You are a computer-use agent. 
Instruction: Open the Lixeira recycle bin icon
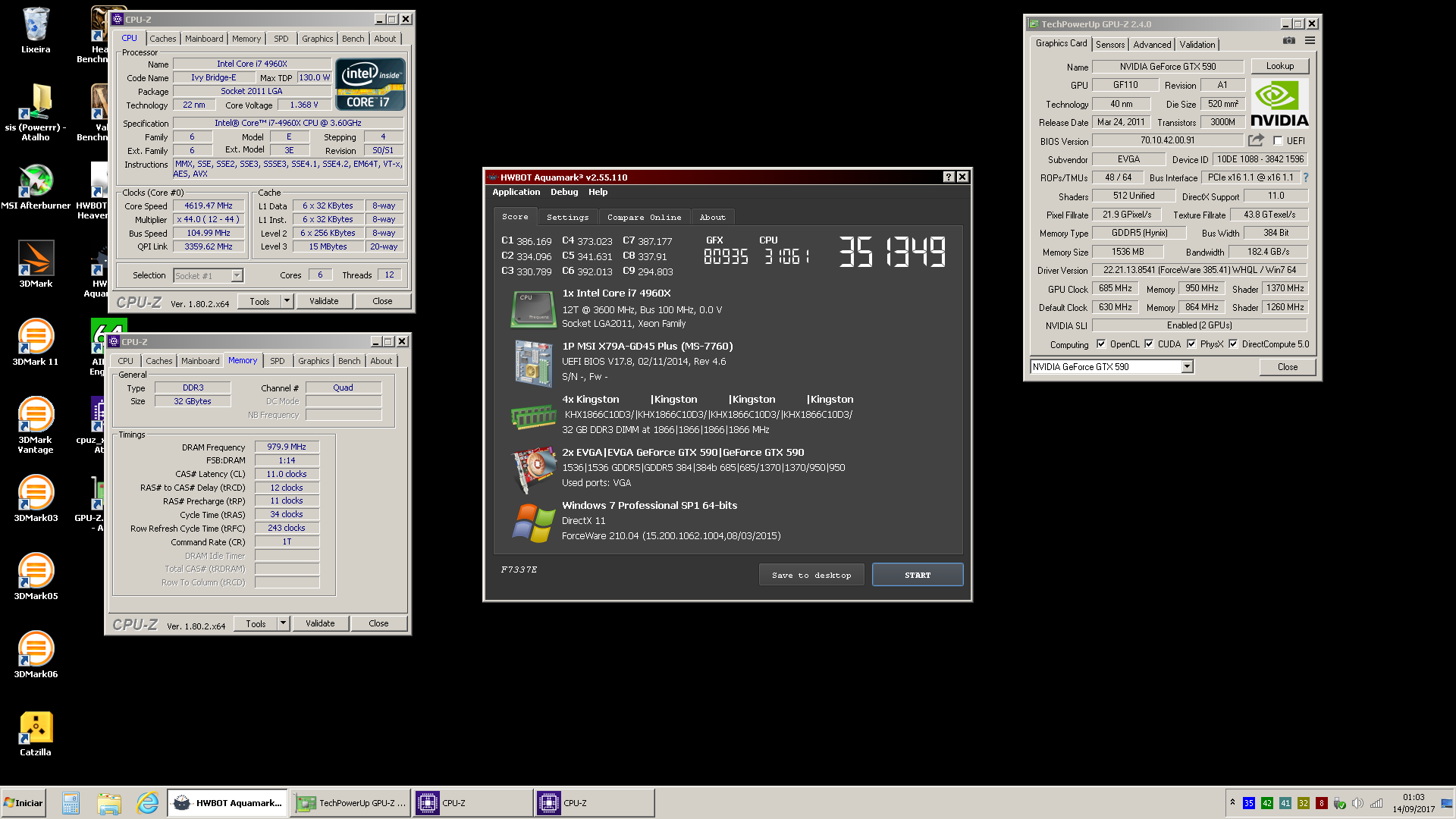[36, 30]
